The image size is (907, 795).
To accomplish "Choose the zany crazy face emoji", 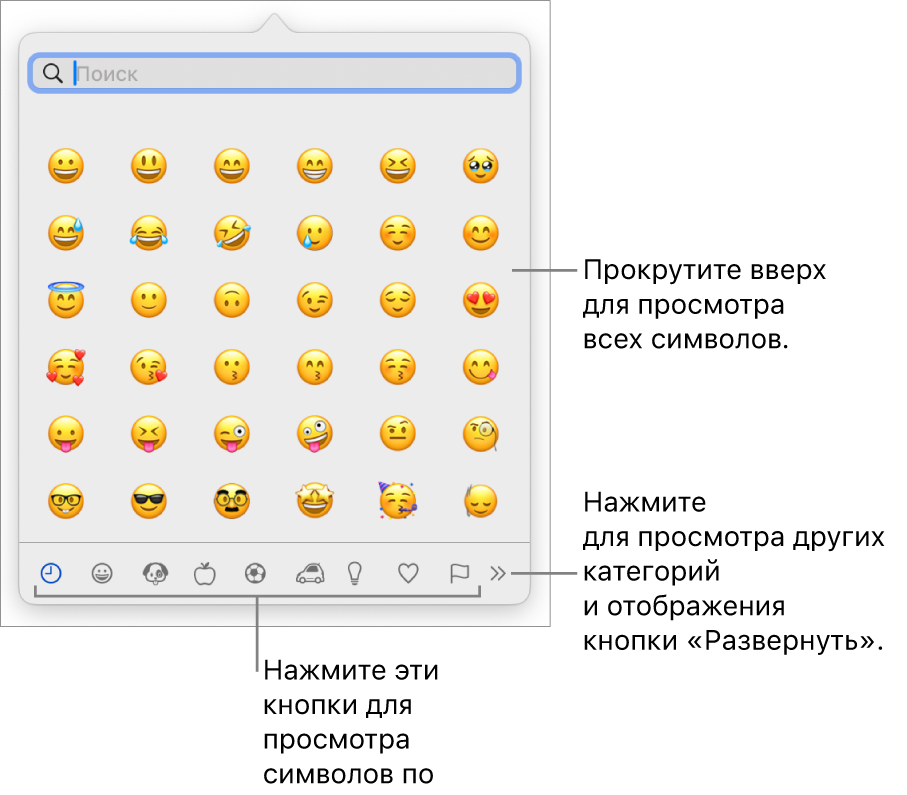I will pyautogui.click(x=315, y=434).
